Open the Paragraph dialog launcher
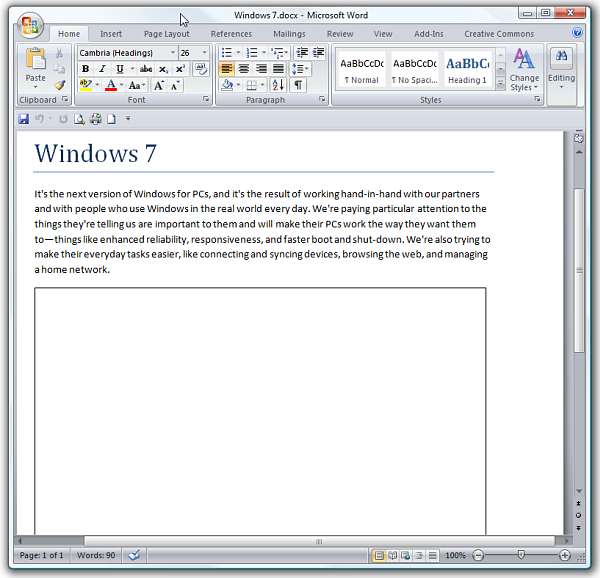The height and width of the screenshot is (578, 600). [x=322, y=99]
